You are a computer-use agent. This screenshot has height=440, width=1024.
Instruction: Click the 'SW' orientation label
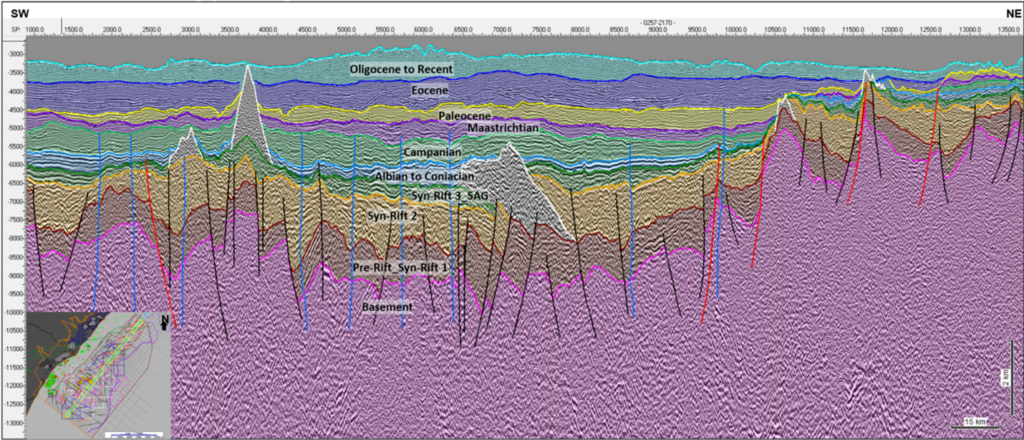19,13
